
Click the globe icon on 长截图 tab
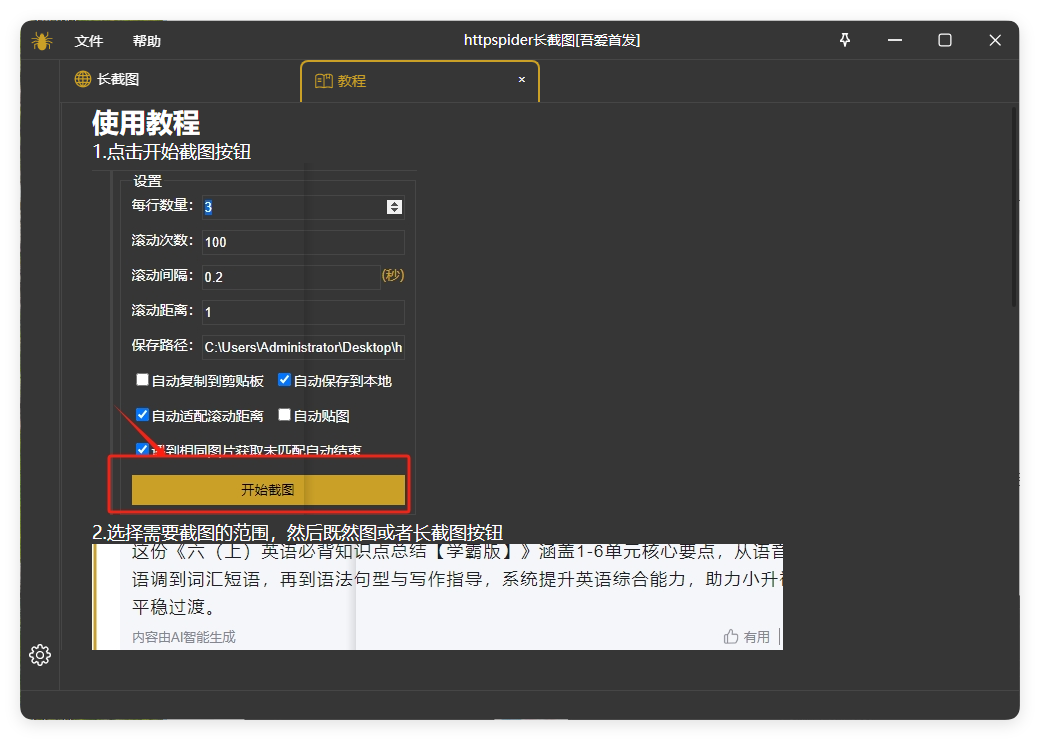83,80
